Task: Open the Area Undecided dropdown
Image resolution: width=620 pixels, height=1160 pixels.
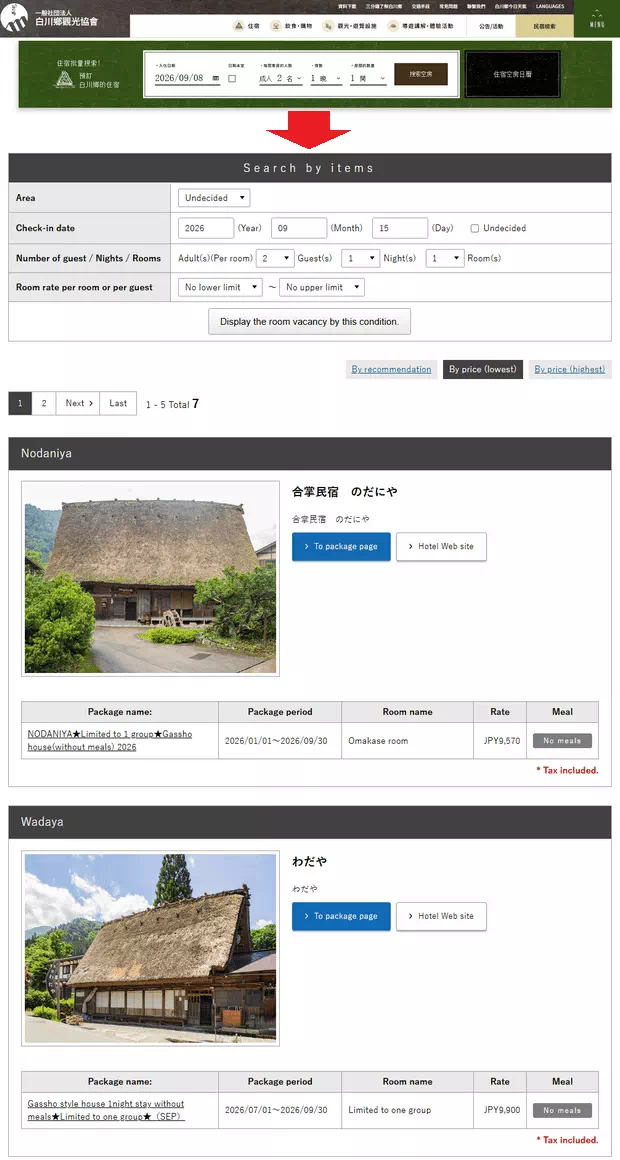Action: [x=214, y=198]
